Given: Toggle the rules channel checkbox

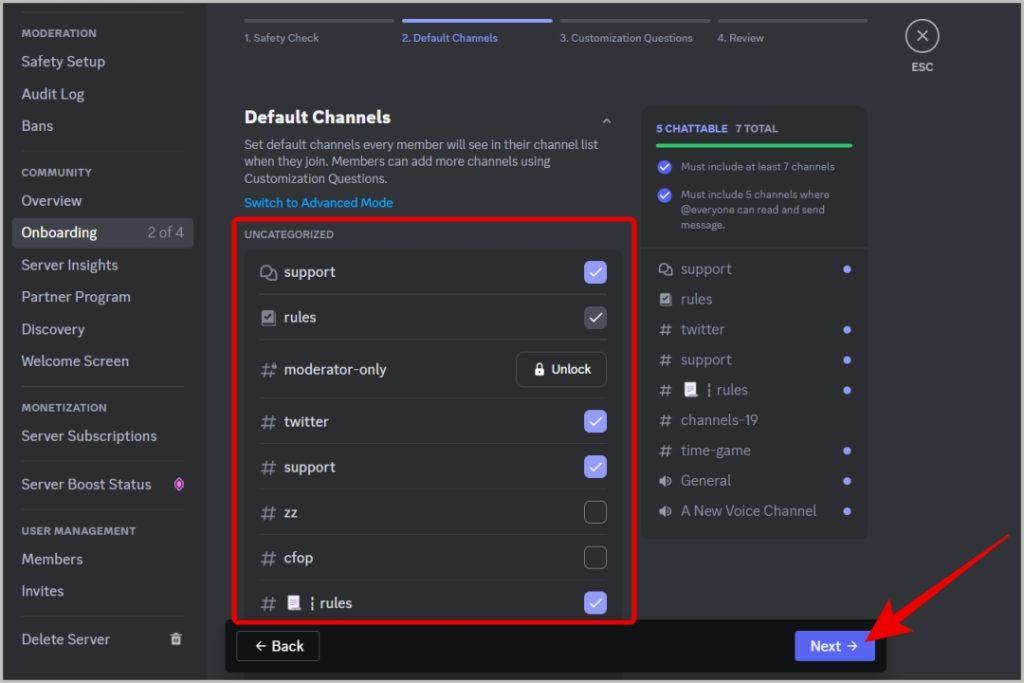Looking at the screenshot, I should [x=595, y=317].
